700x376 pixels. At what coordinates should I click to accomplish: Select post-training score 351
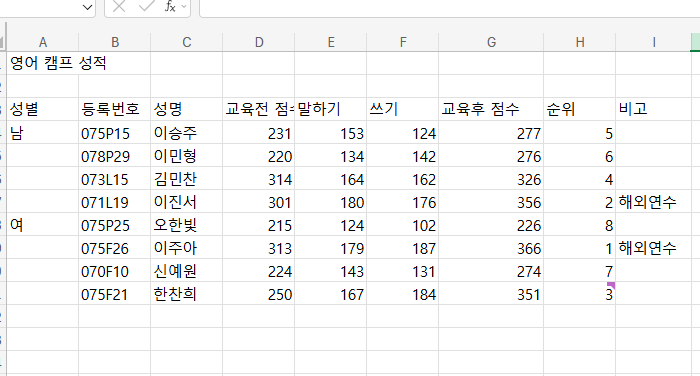click(491, 294)
